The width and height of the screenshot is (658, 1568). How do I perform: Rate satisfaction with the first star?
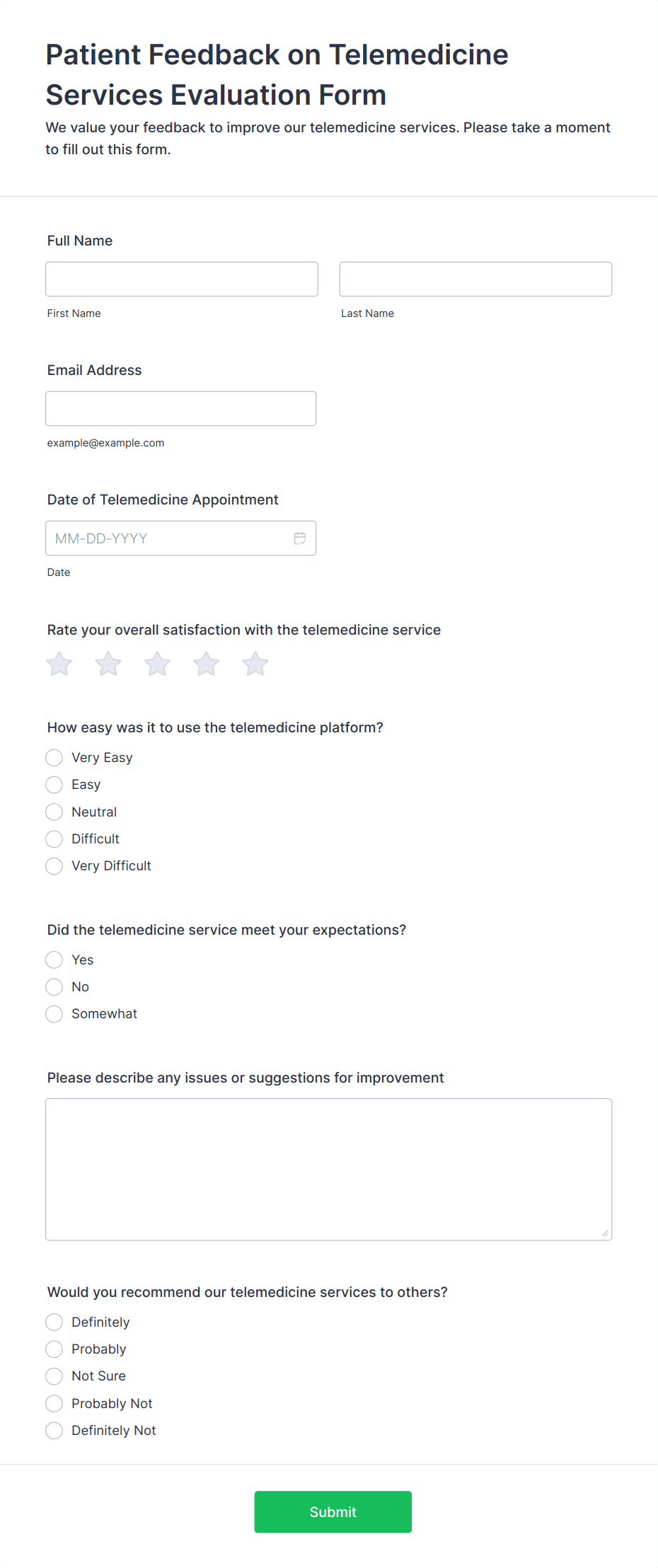59,664
